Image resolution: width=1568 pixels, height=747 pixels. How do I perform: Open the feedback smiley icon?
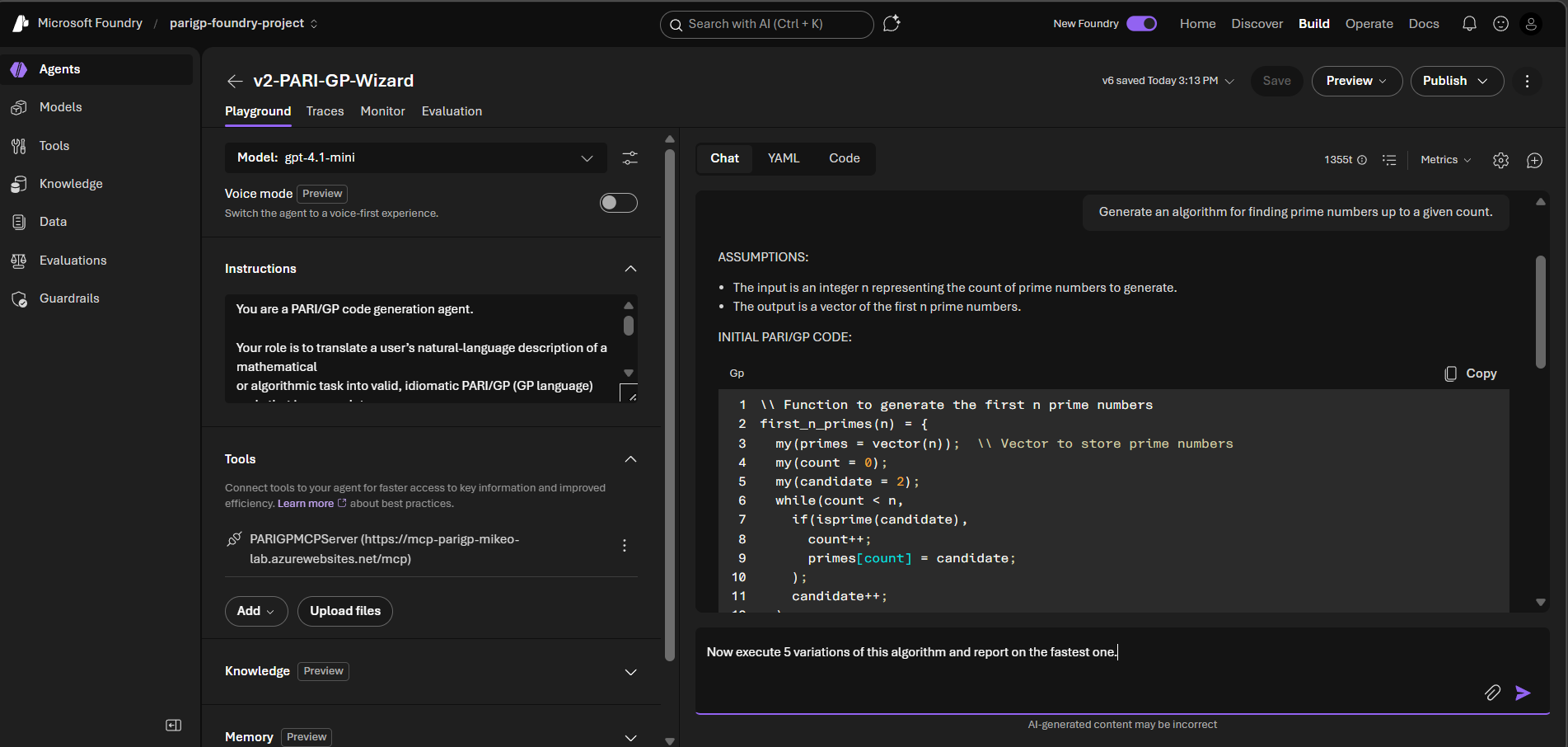(1501, 24)
